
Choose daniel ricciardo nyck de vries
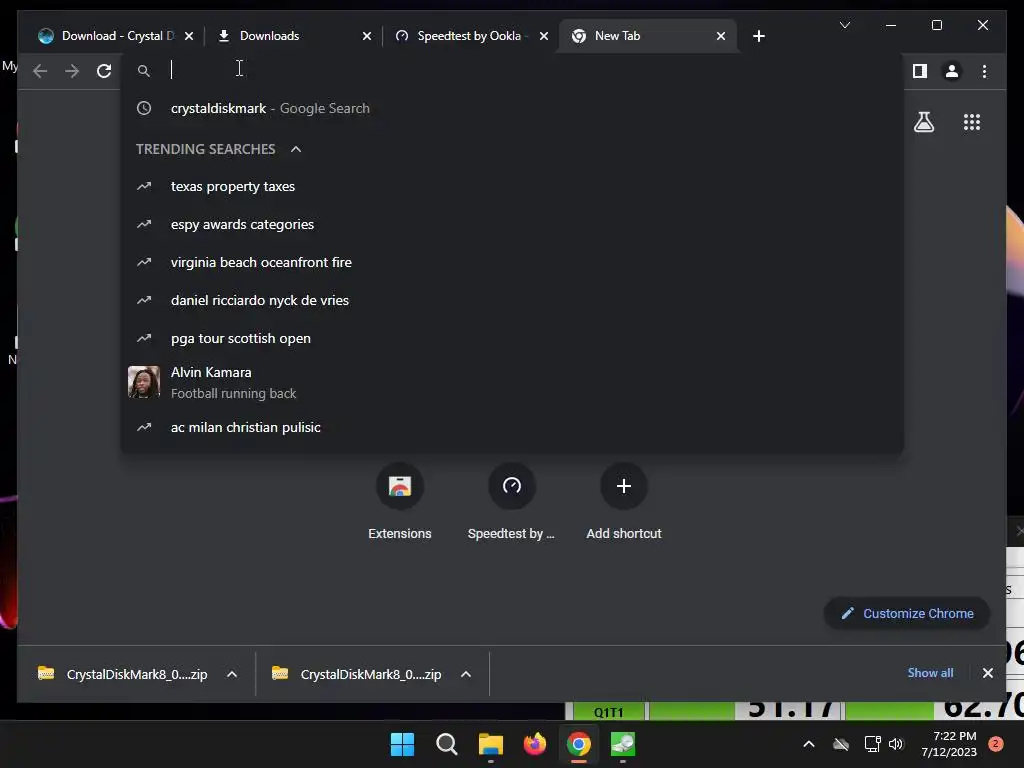click(512, 300)
